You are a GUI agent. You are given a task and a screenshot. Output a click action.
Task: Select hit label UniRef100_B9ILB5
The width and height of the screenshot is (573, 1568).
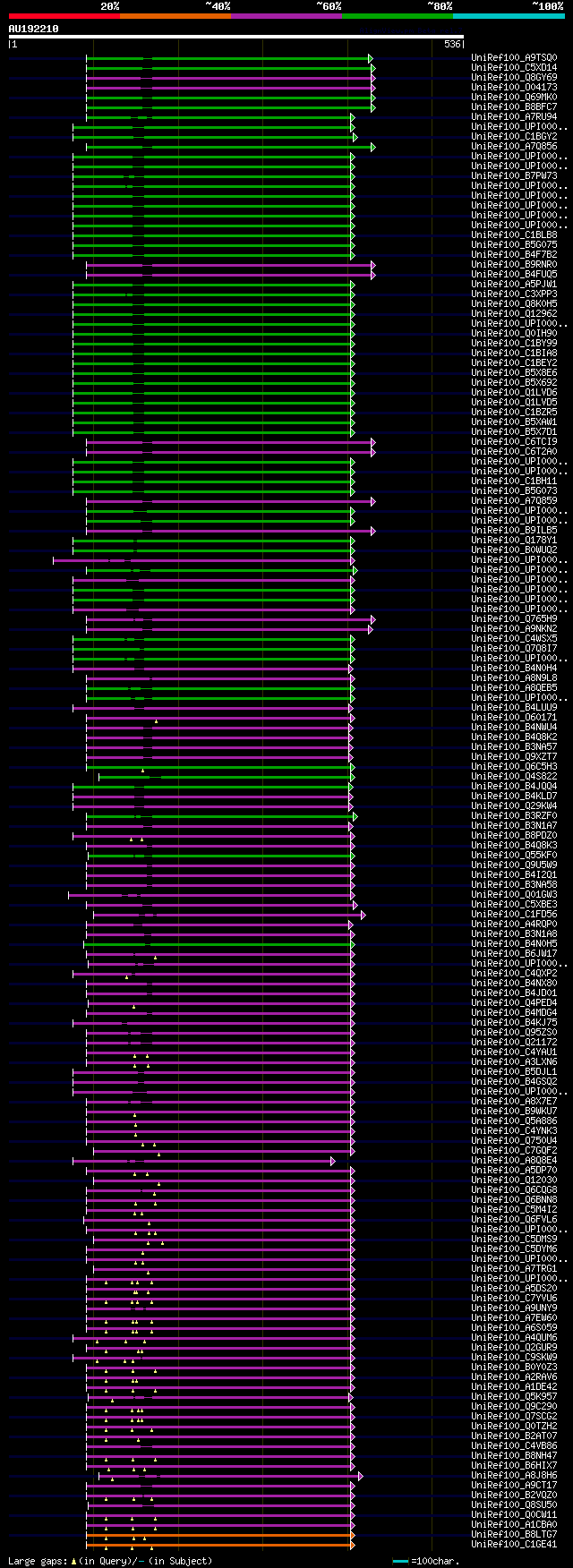pos(514,531)
